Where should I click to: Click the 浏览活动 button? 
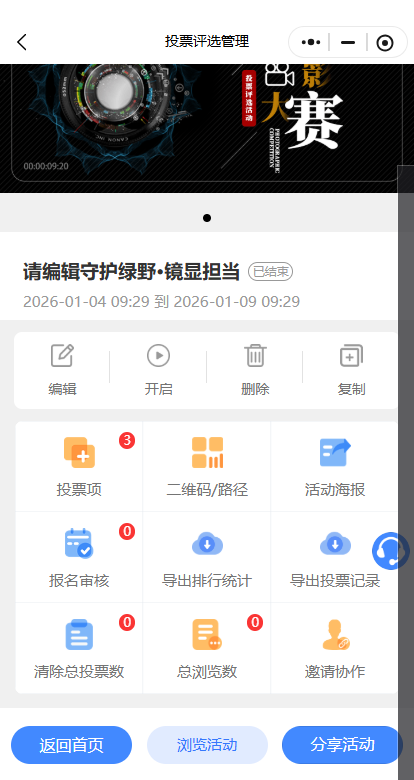[x=207, y=745]
